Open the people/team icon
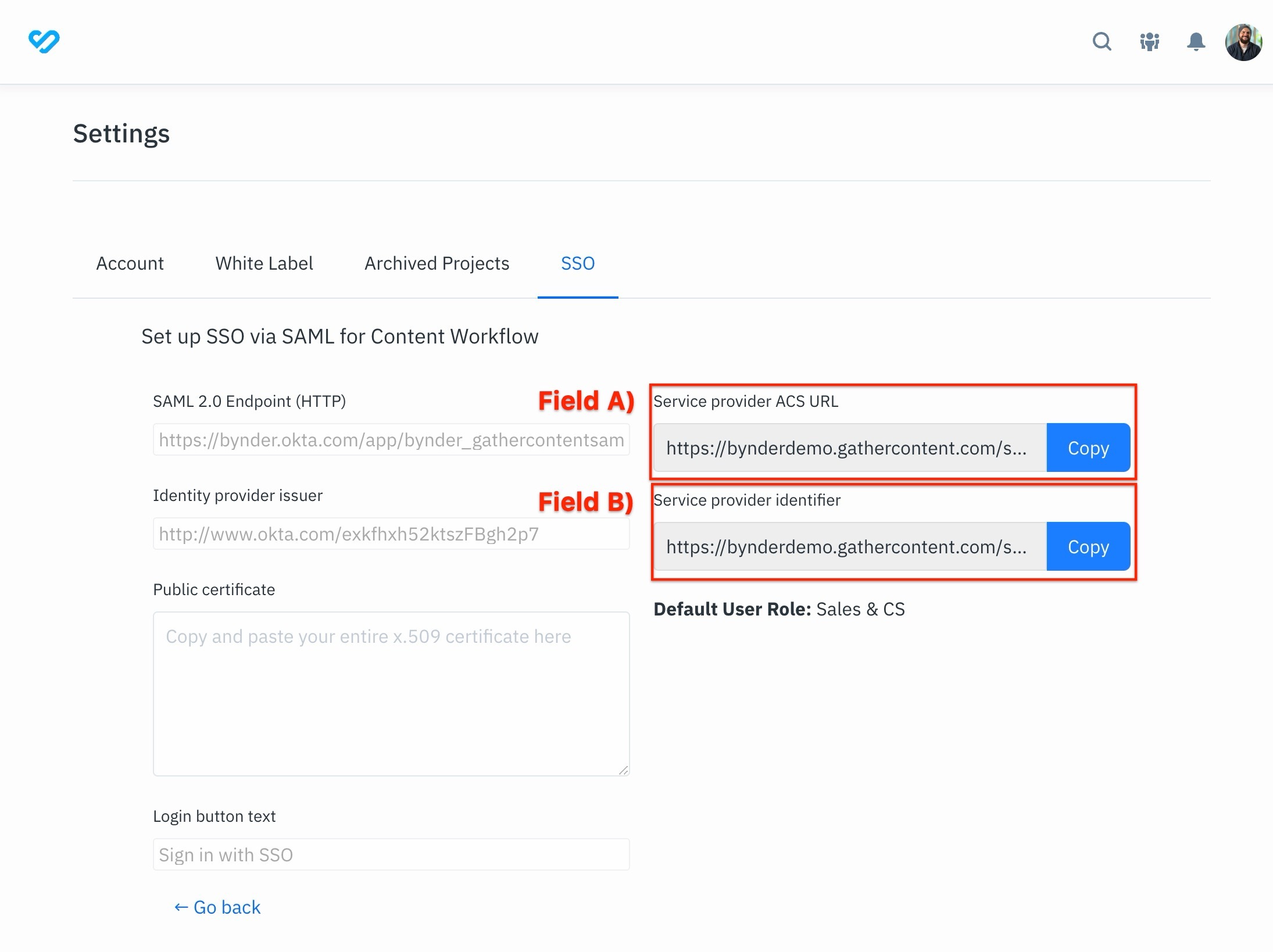 coord(1149,42)
